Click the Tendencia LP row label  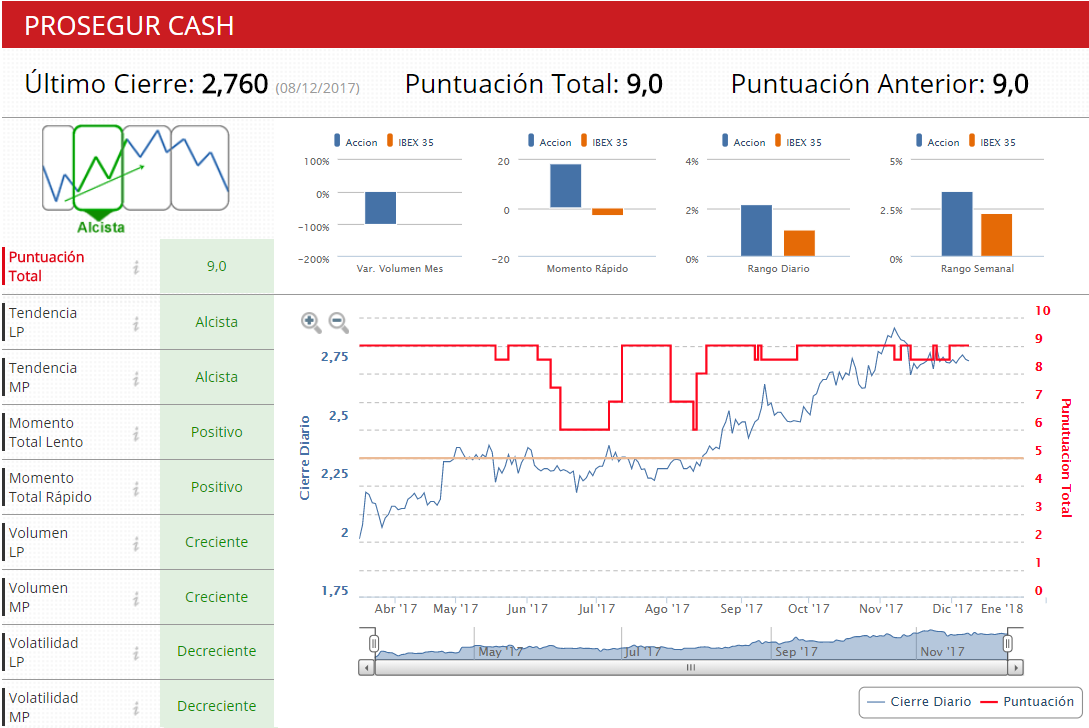[43, 322]
